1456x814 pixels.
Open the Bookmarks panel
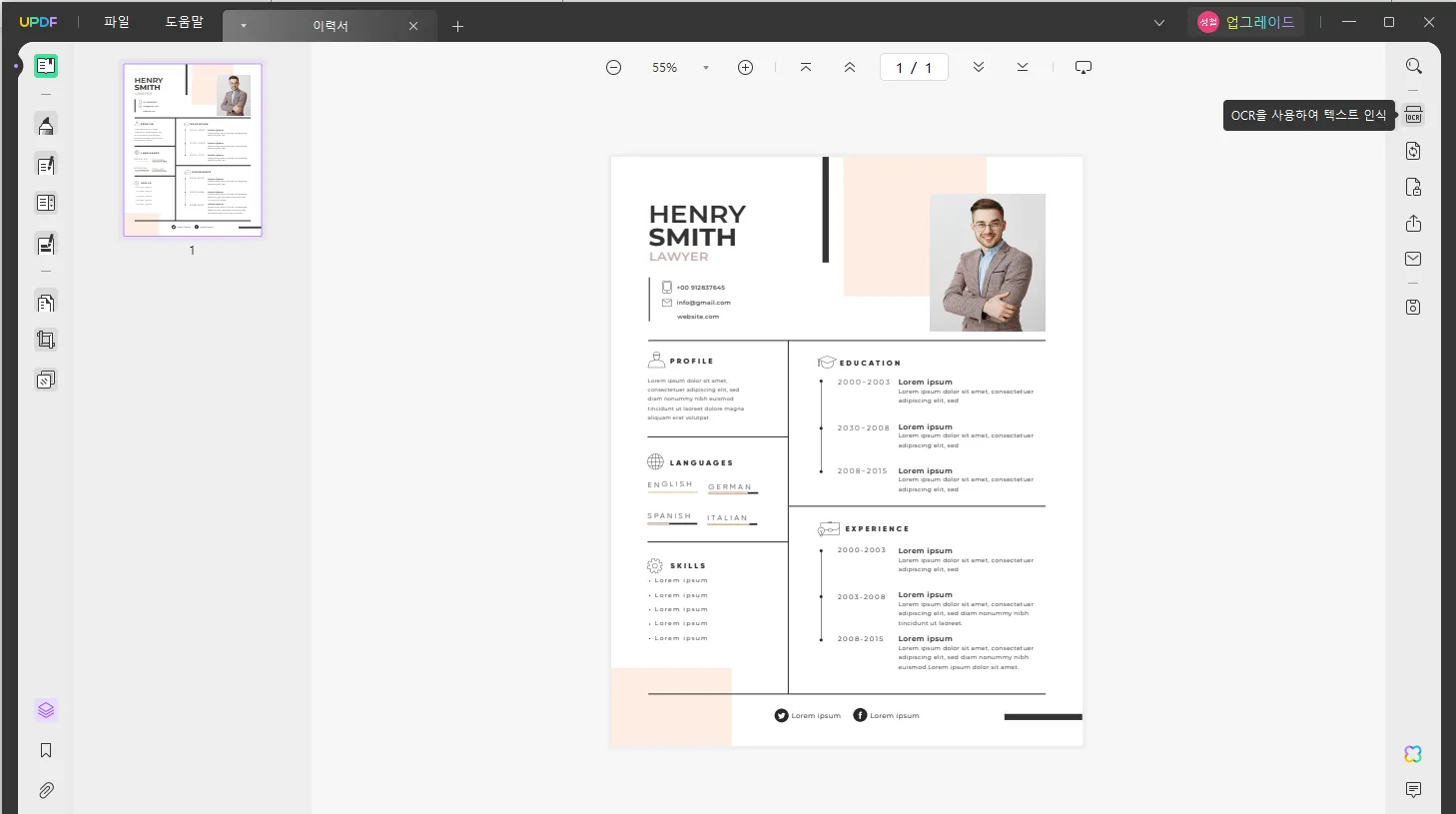pos(46,750)
